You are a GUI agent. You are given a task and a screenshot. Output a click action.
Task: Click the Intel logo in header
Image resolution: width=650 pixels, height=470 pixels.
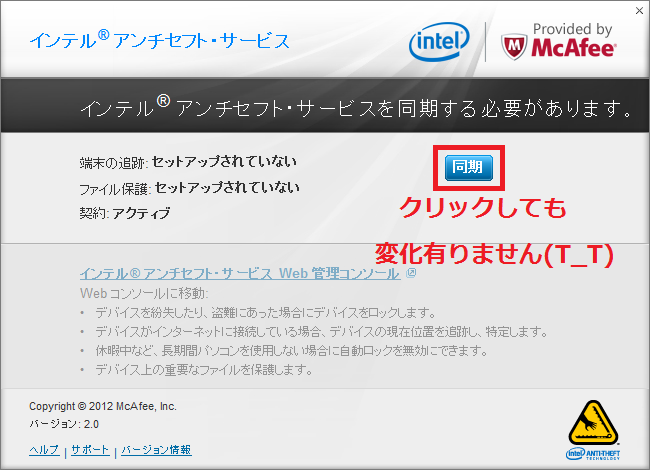(439, 42)
